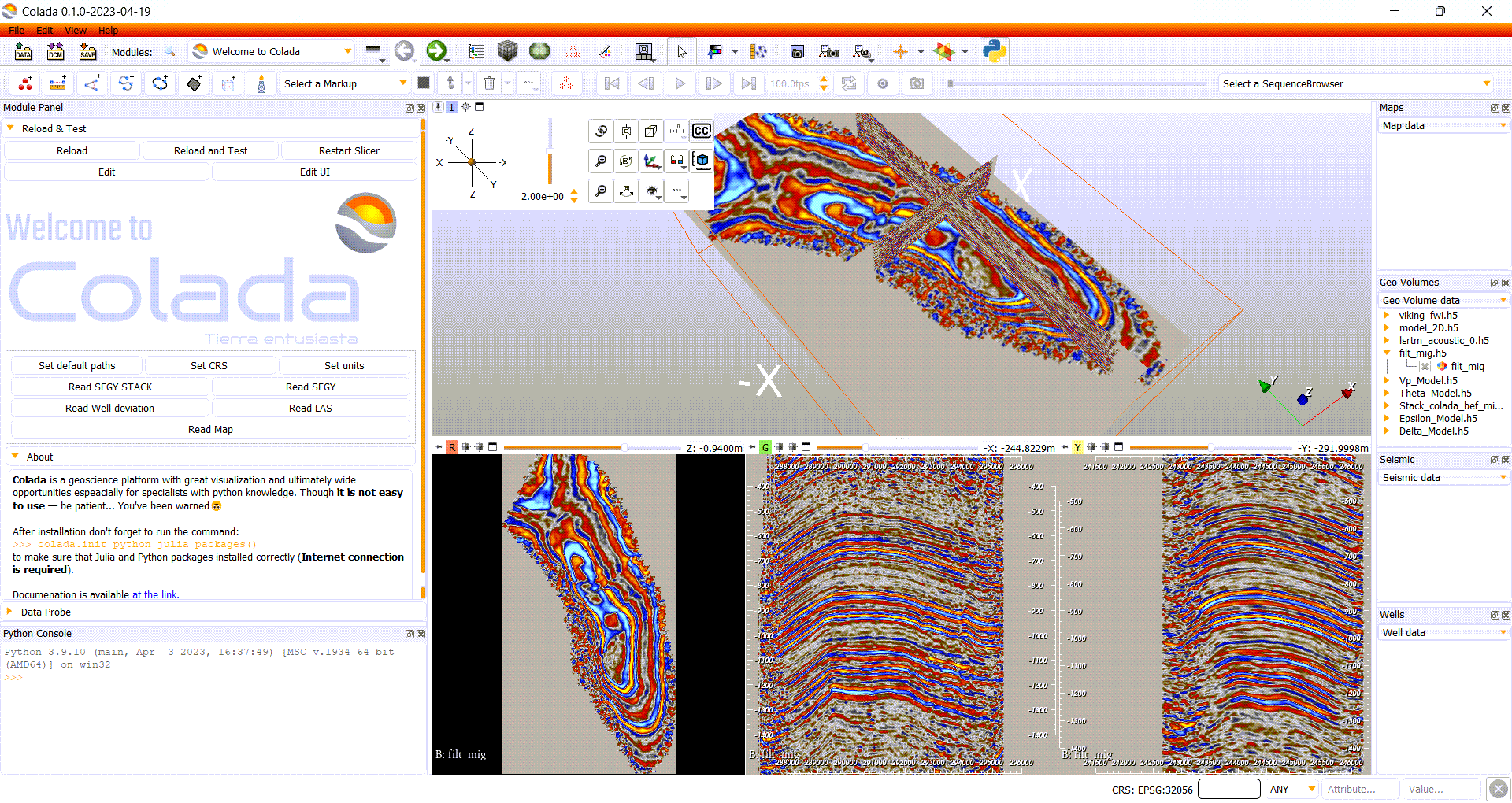Viewport: 1512px width, 803px height.
Task: Zoom out the 3D view
Action: [x=601, y=191]
